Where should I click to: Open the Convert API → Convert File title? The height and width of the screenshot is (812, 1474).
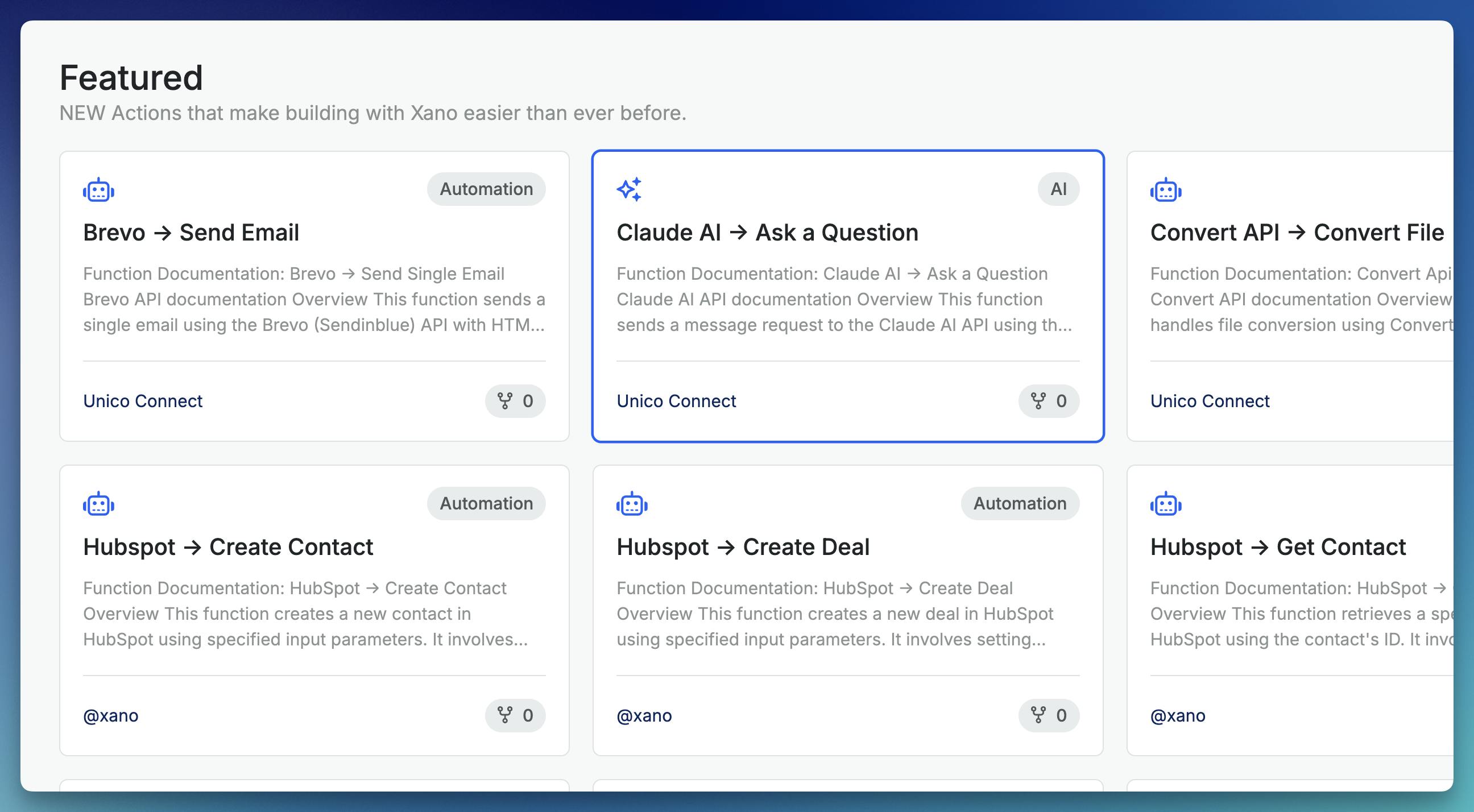pos(1297,233)
